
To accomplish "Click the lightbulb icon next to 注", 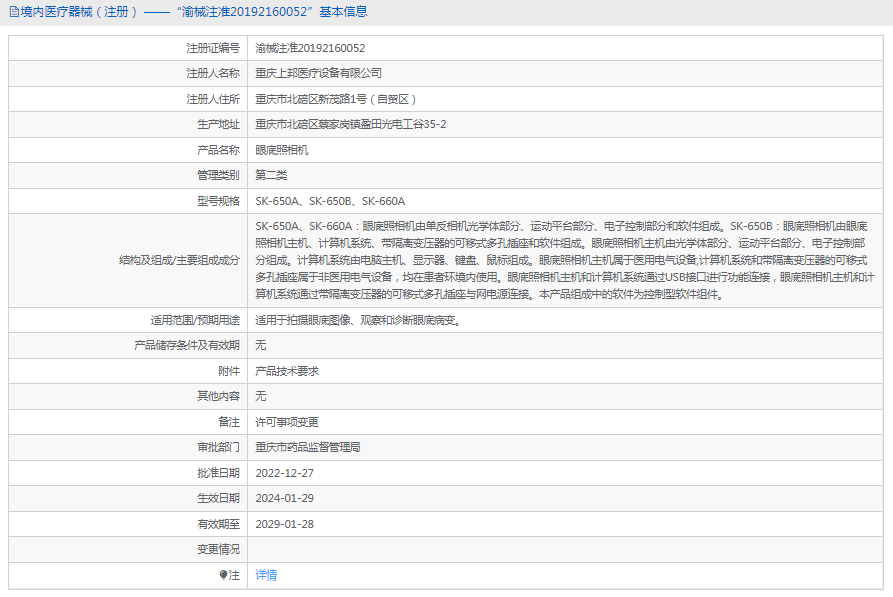I will [x=221, y=576].
